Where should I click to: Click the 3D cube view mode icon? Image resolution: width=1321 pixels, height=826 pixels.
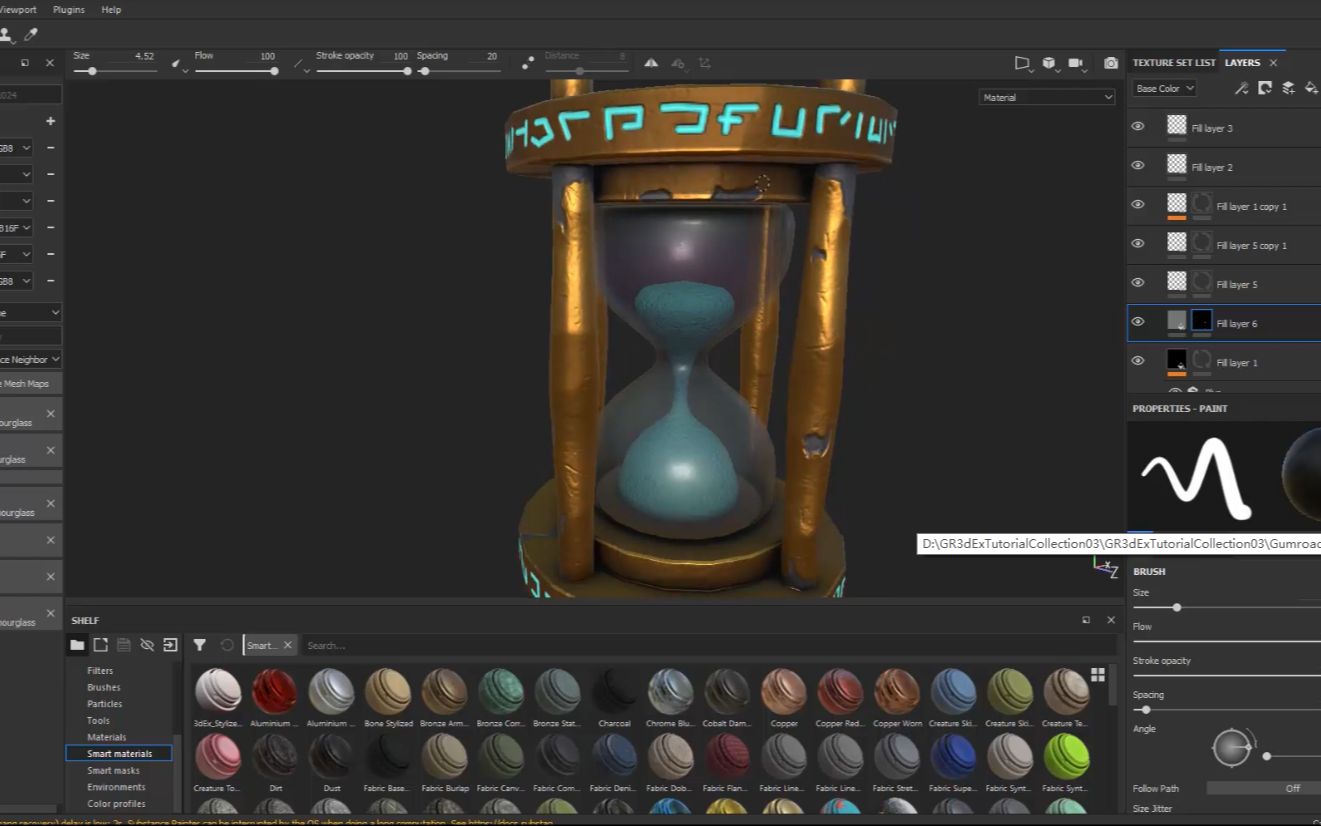click(1049, 63)
